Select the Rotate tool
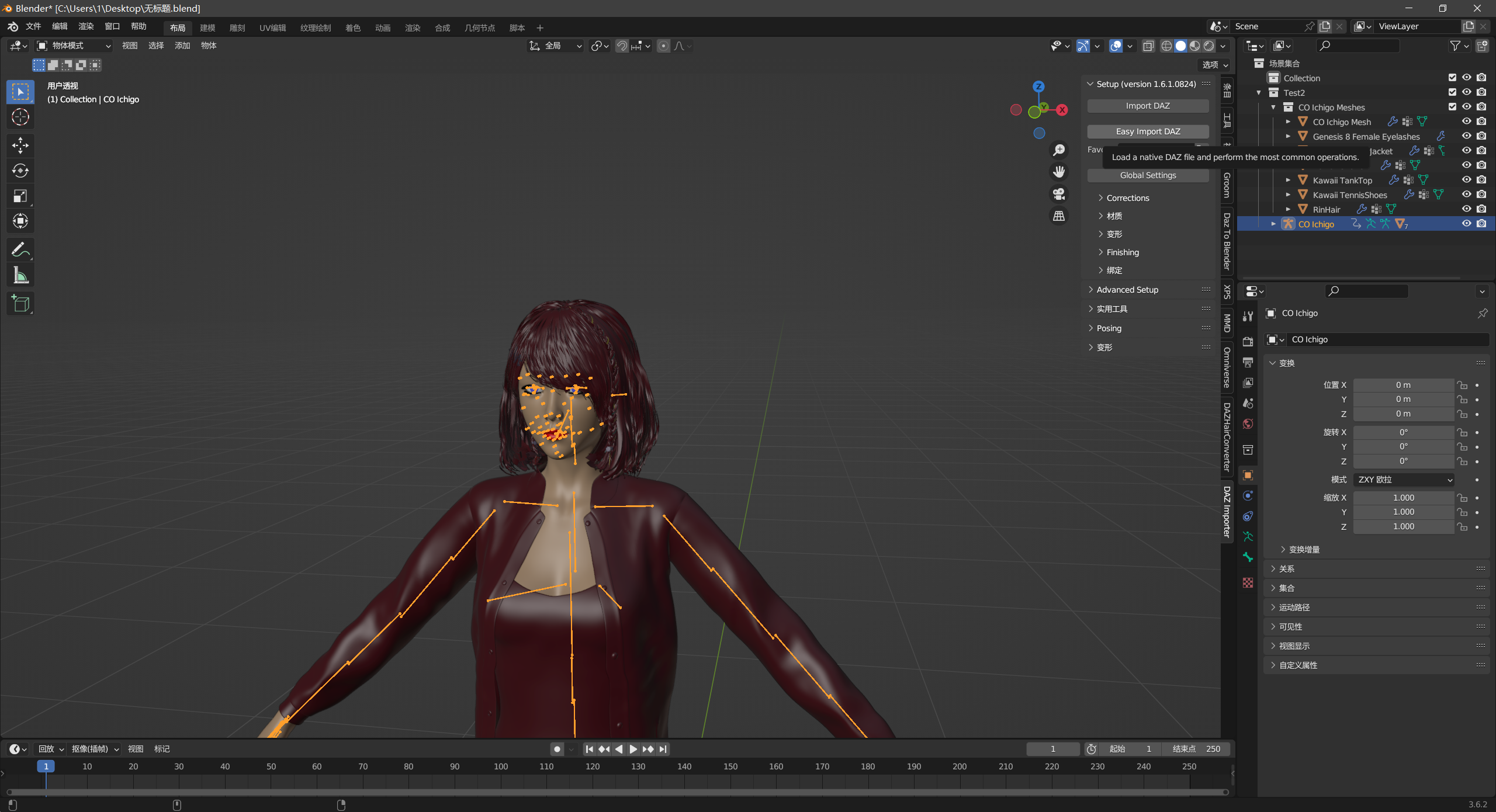This screenshot has height=812, width=1496. (x=20, y=171)
